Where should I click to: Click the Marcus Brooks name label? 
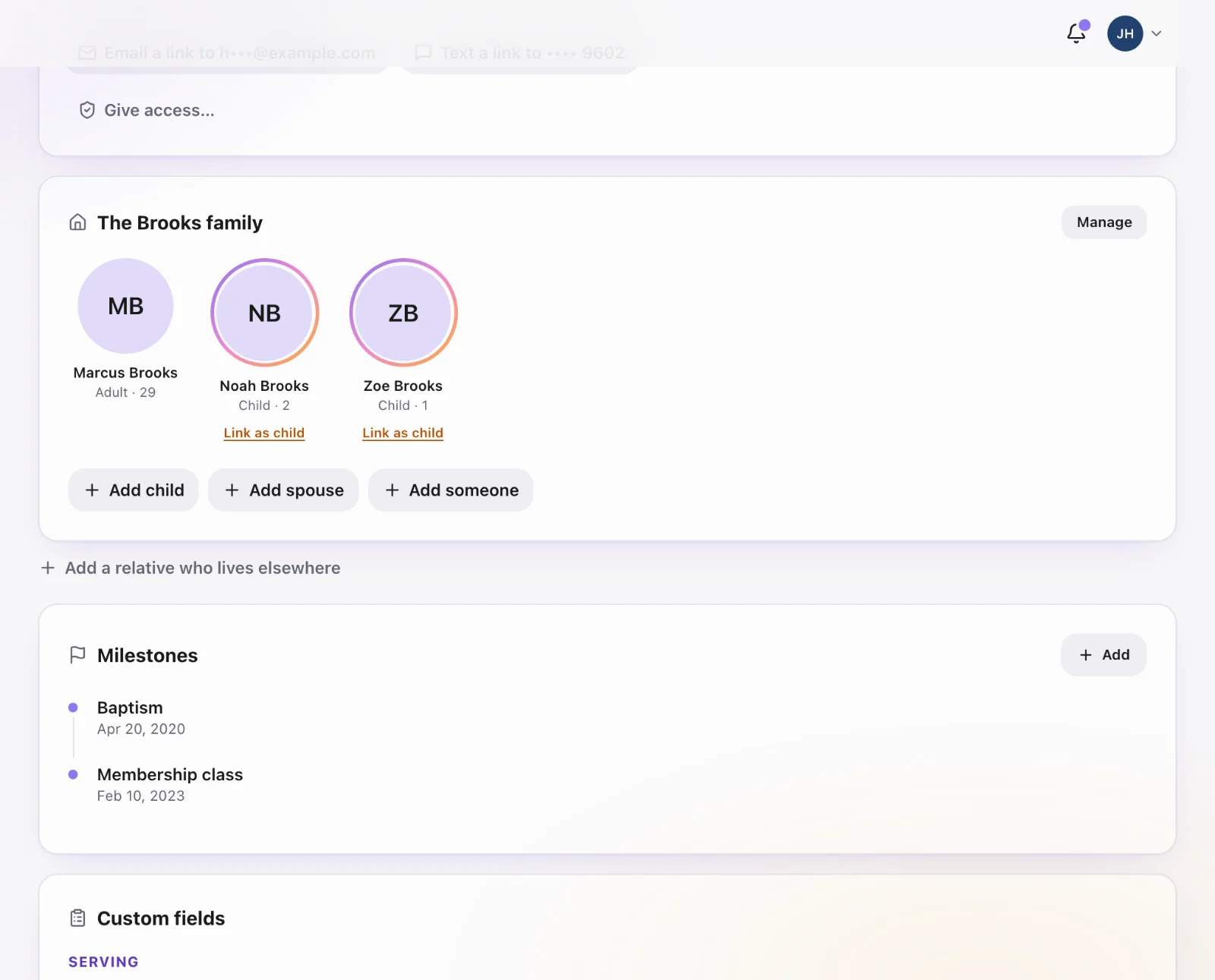[x=126, y=373]
